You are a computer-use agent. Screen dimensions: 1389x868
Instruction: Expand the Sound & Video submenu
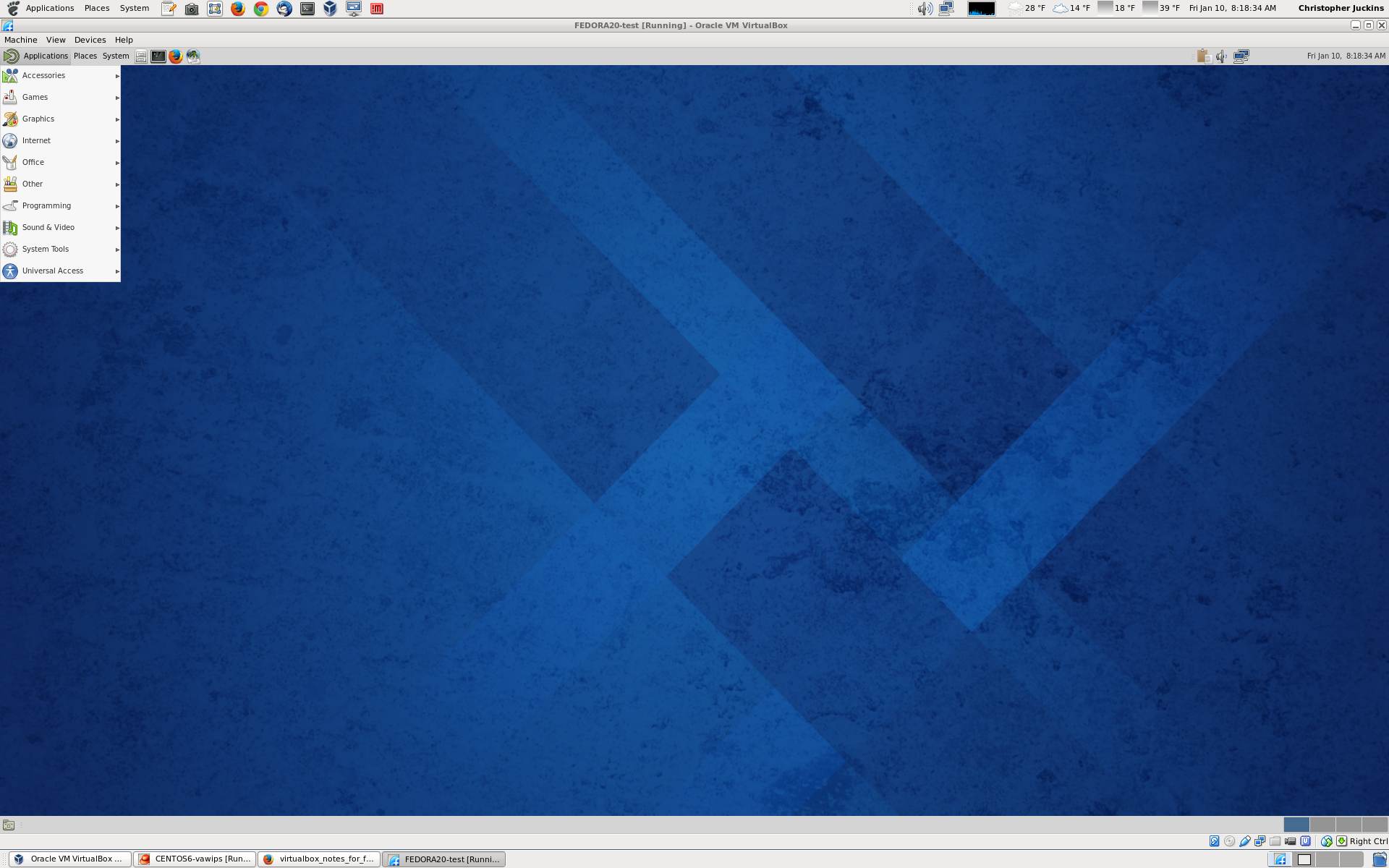pyautogui.click(x=61, y=228)
